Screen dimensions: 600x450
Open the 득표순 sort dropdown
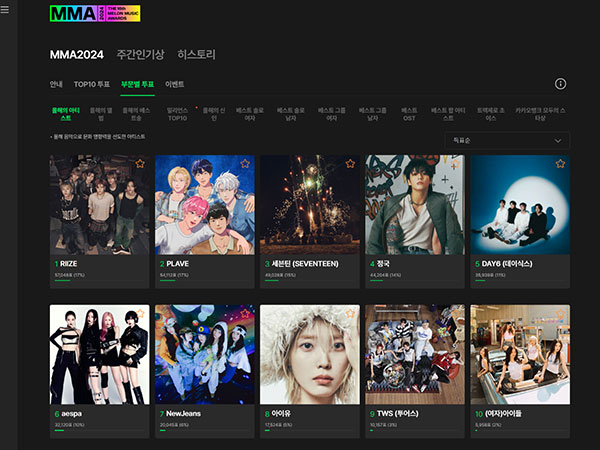point(507,140)
